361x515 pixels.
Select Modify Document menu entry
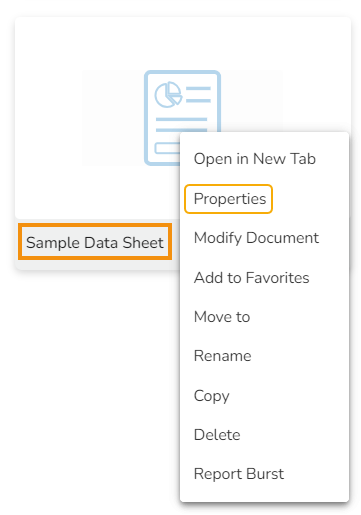[x=256, y=238]
